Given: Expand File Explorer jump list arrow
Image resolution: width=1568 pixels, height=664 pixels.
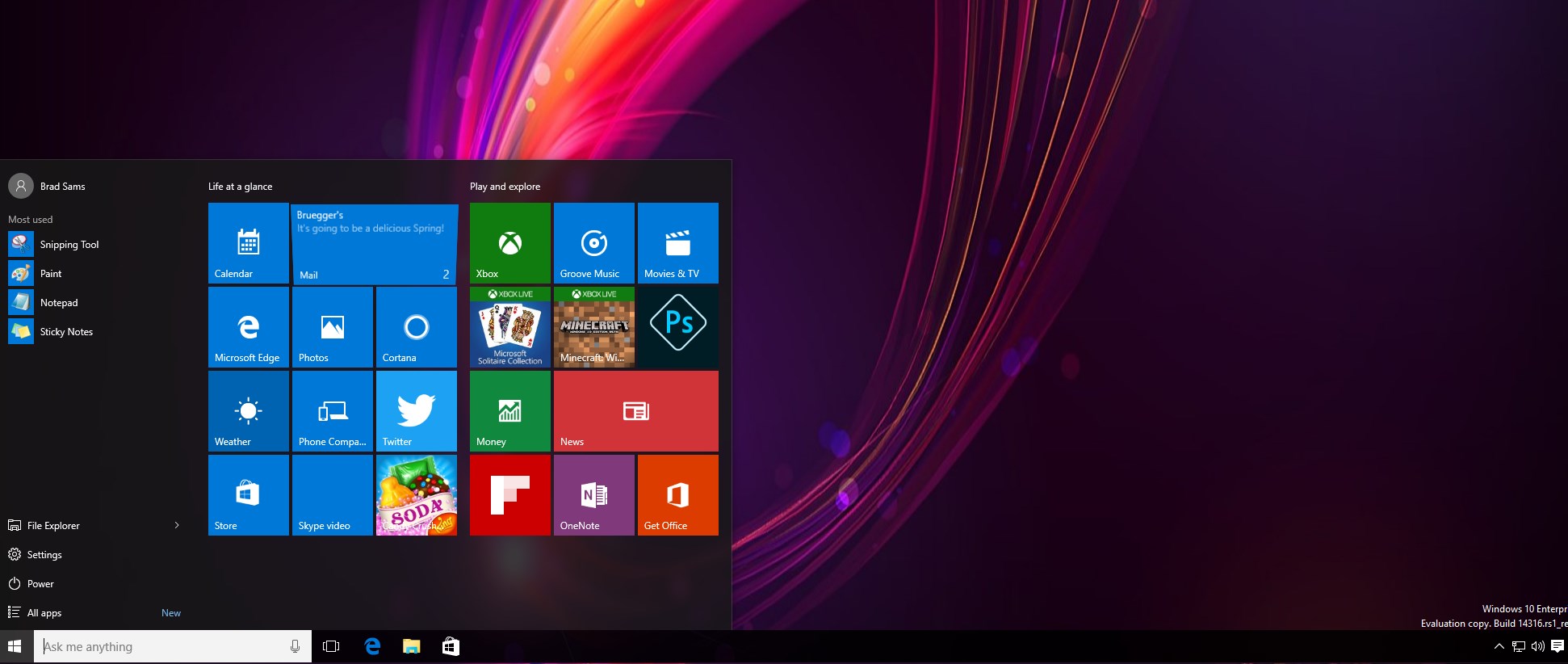Looking at the screenshot, I should pos(177,526).
